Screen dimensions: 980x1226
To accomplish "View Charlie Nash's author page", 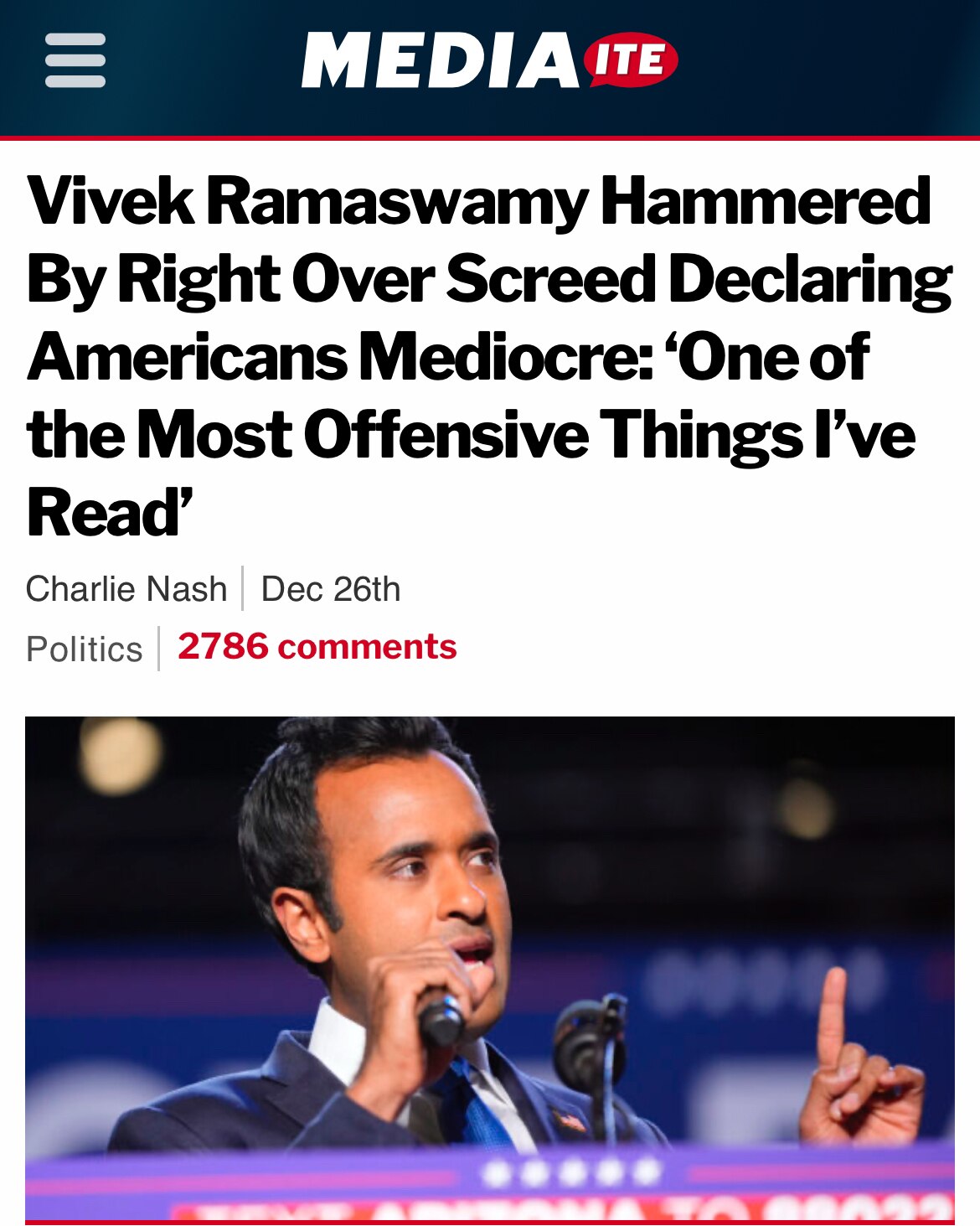I will (x=126, y=587).
